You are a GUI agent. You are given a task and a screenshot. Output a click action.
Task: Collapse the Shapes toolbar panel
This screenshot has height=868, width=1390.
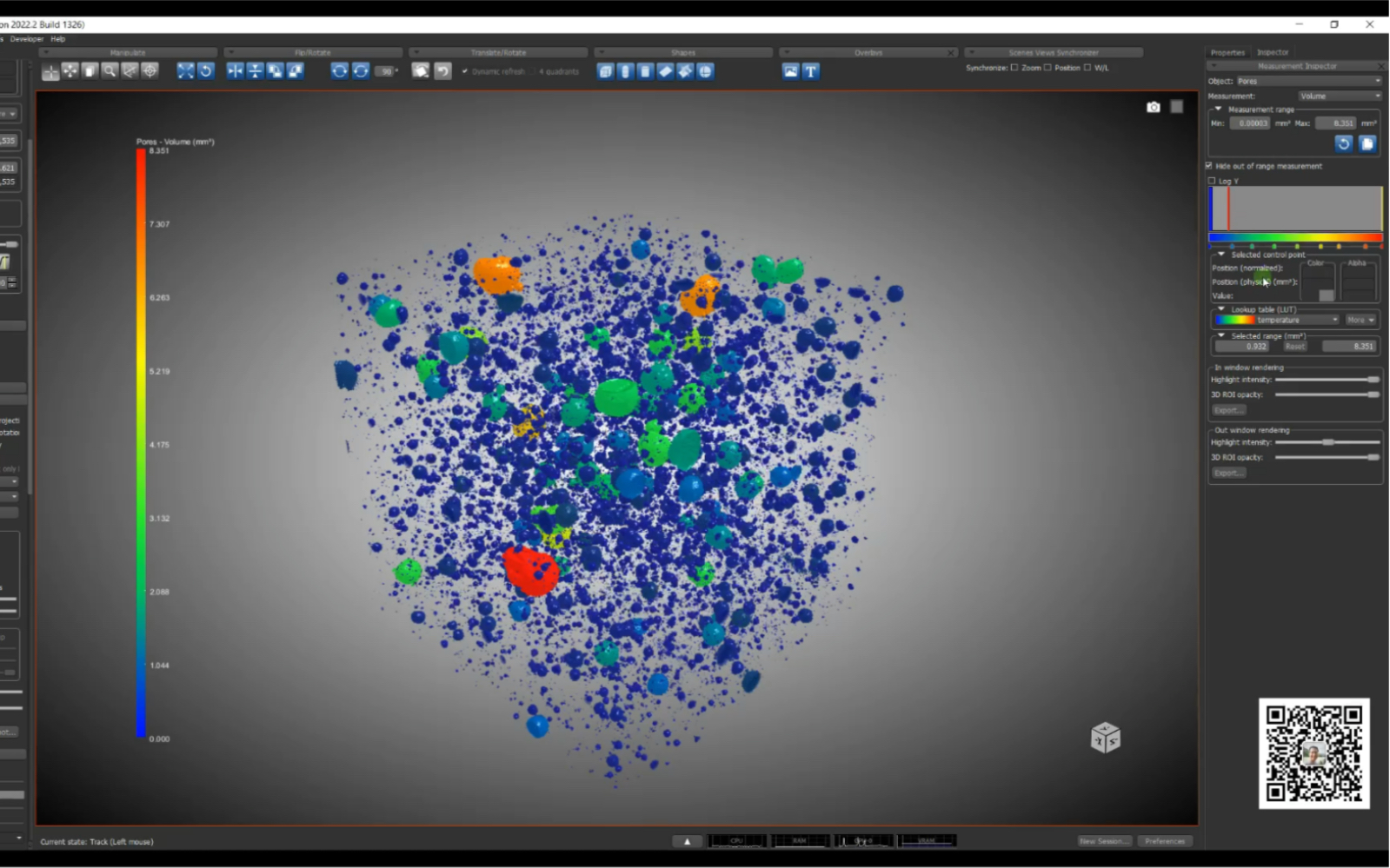click(600, 53)
